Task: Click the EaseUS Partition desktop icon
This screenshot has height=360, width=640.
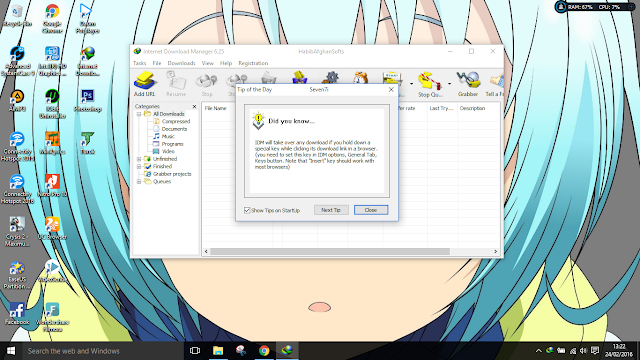Action: (x=17, y=274)
